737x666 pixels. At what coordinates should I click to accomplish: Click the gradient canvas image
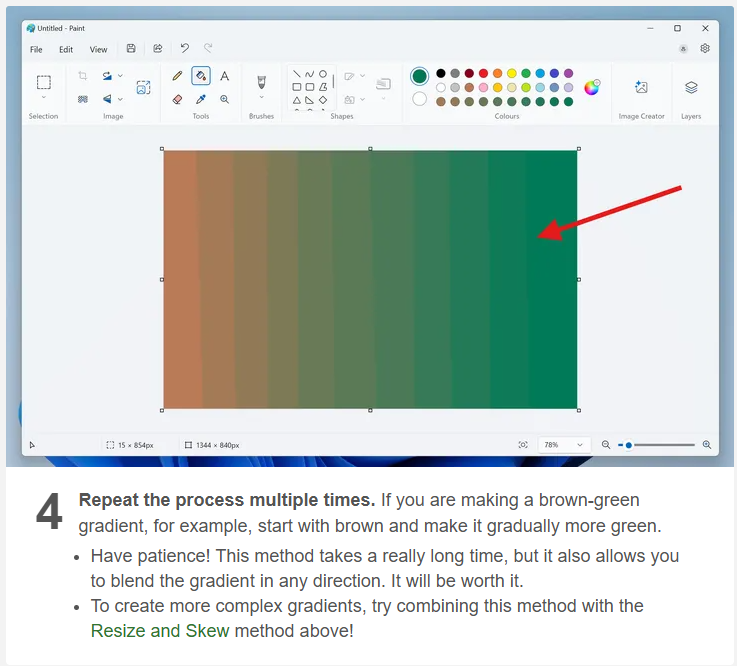pos(370,280)
